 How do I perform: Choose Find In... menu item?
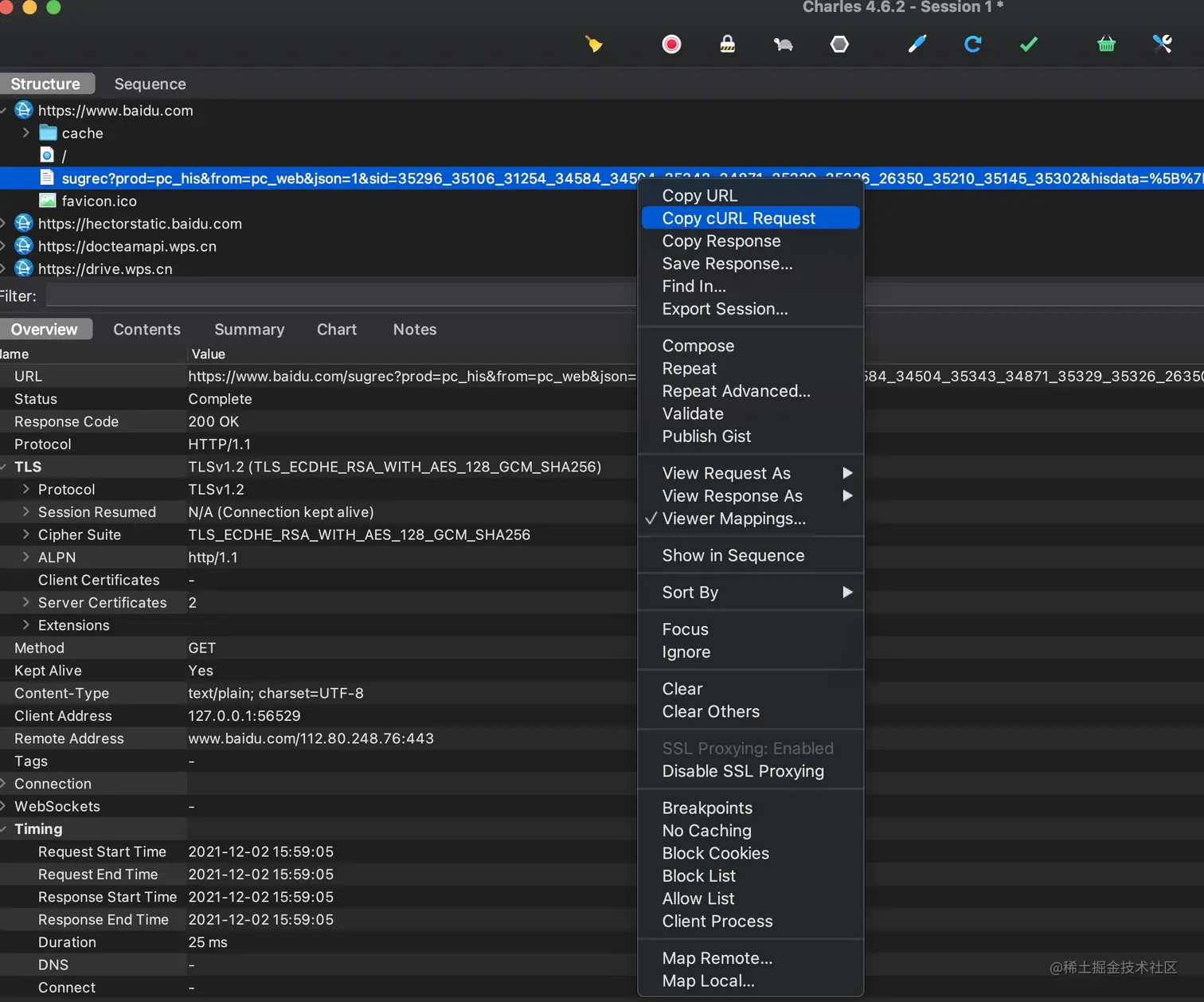[750, 286]
